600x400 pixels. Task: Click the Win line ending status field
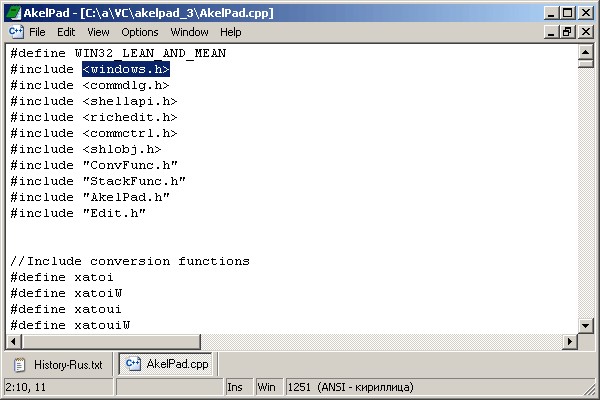pos(269,387)
